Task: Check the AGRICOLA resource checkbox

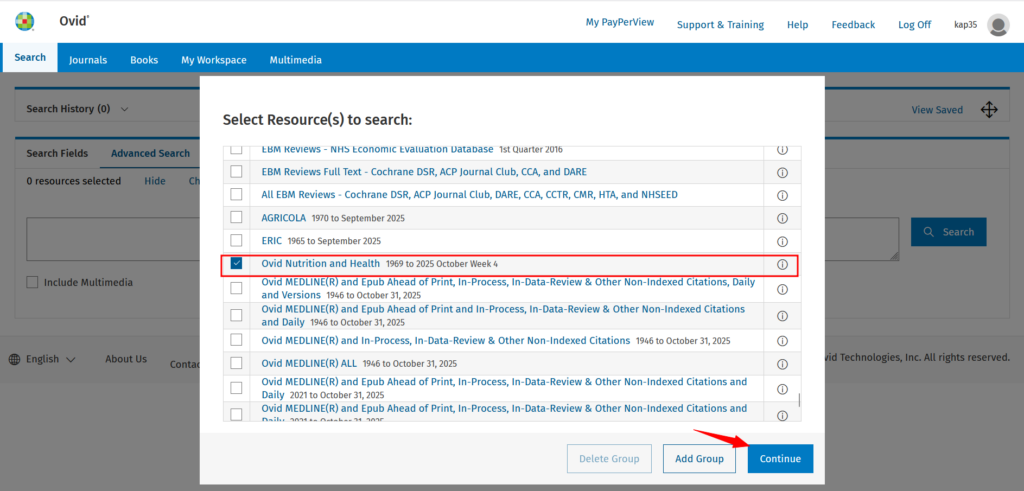Action: (237, 217)
